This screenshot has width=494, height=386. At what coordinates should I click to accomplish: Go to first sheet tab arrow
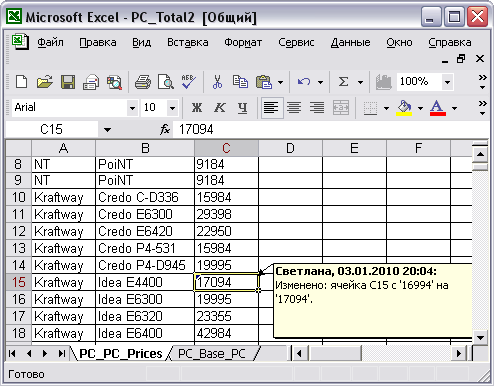(x=12, y=353)
